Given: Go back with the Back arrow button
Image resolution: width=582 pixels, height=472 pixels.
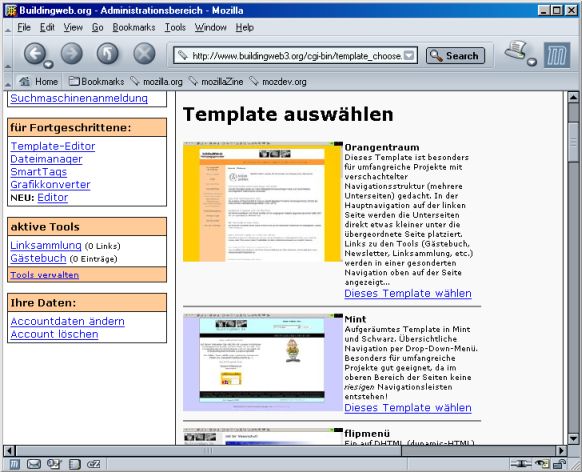Looking at the screenshot, I should (x=35, y=53).
